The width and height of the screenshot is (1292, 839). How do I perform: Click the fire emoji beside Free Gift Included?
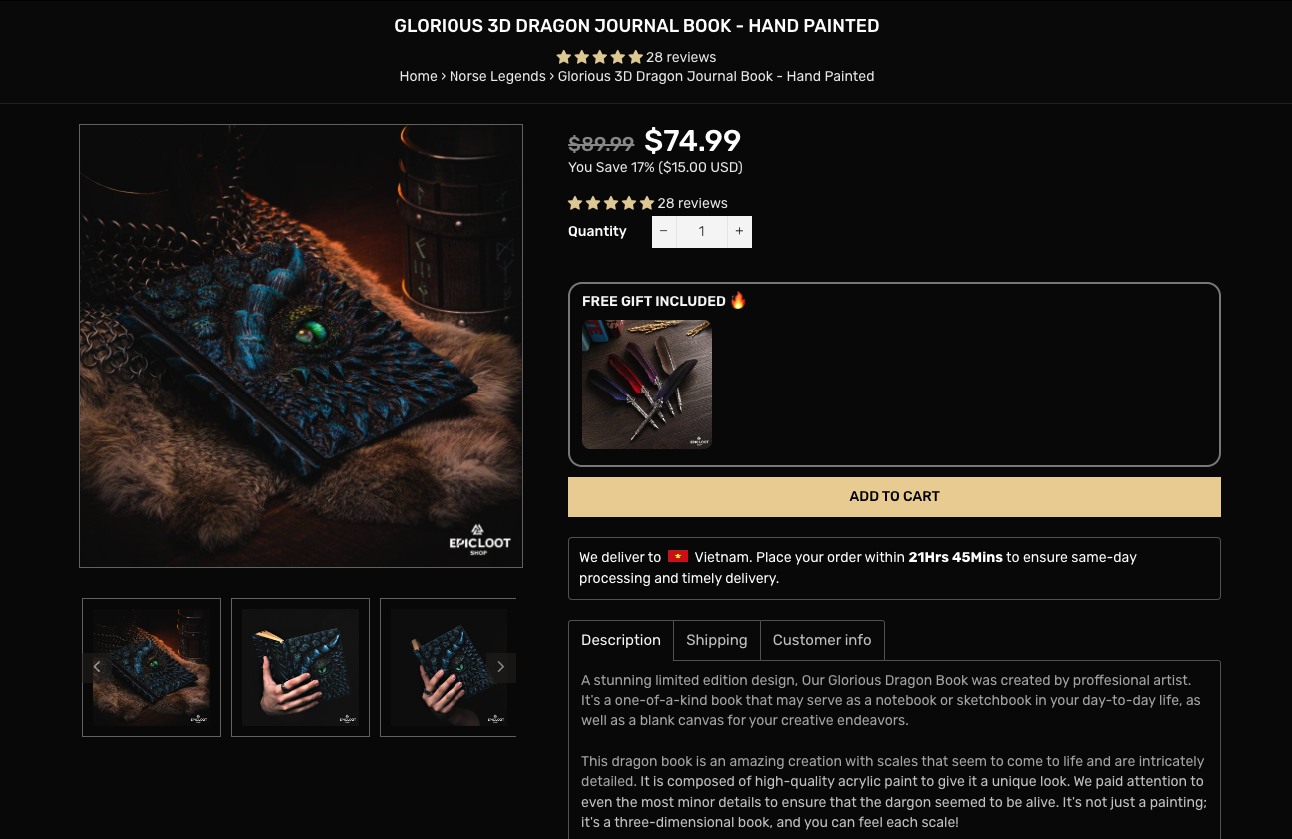pyautogui.click(x=738, y=300)
